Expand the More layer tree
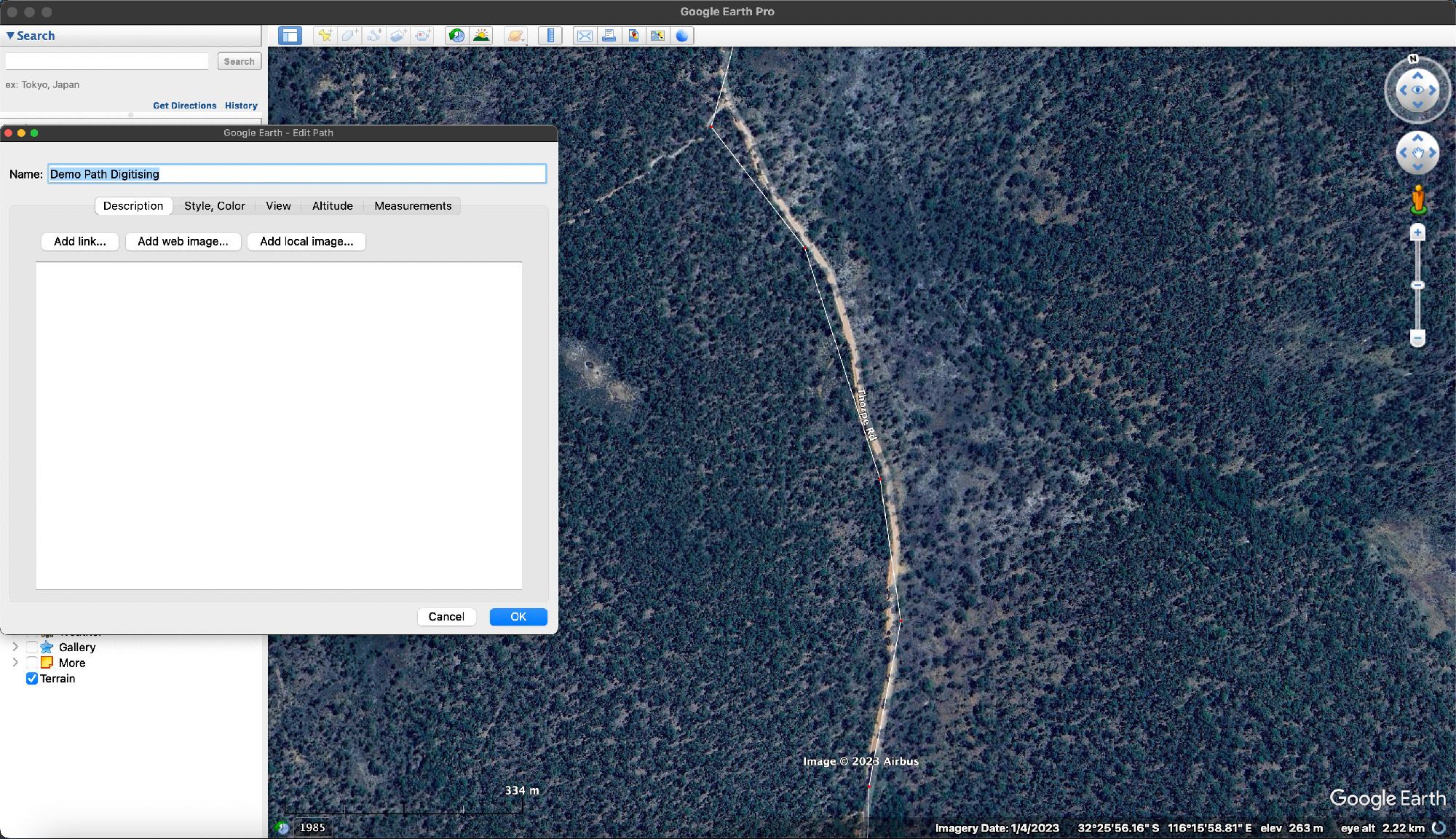 pyautogui.click(x=15, y=663)
